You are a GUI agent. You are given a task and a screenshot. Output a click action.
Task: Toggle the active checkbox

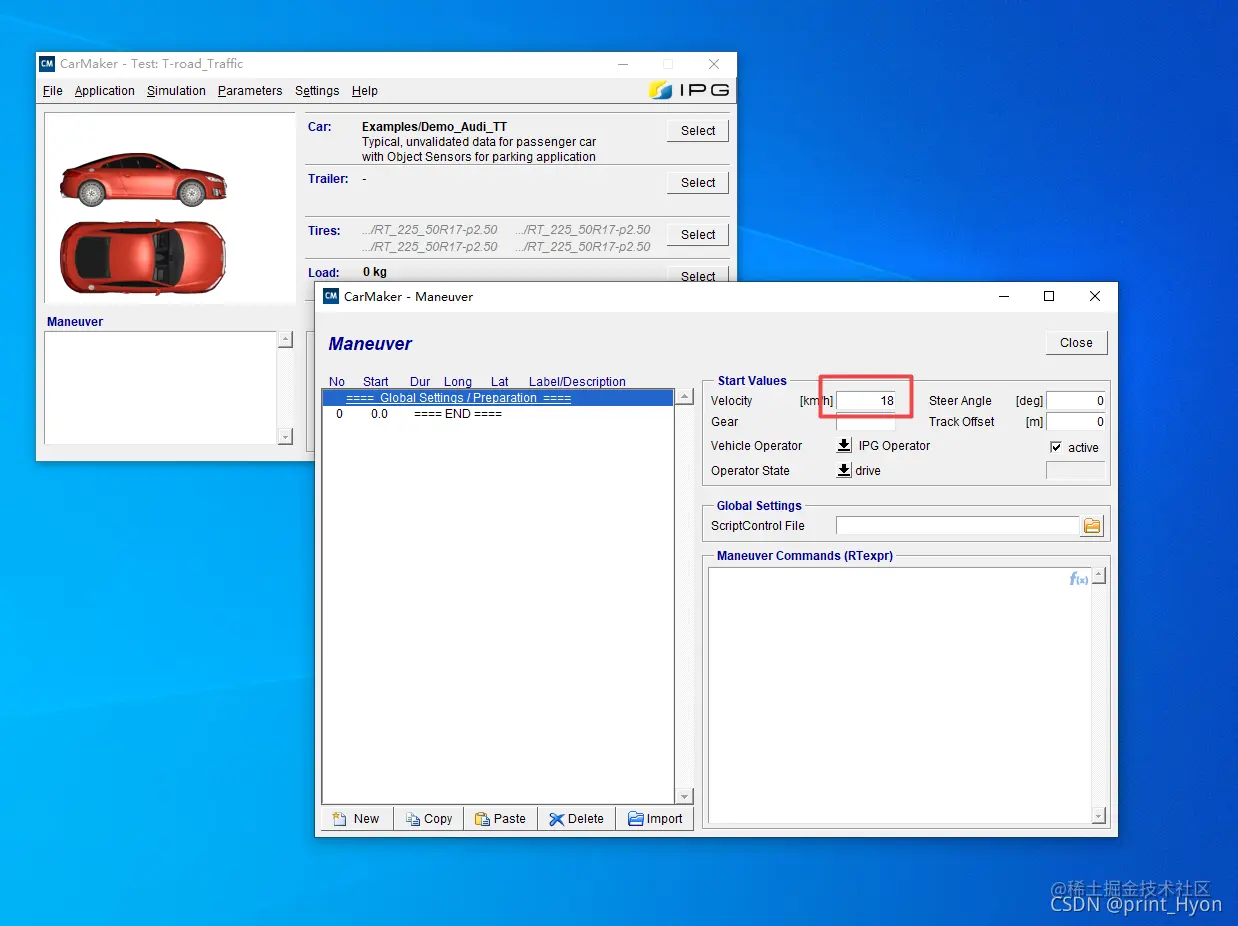tap(1056, 447)
